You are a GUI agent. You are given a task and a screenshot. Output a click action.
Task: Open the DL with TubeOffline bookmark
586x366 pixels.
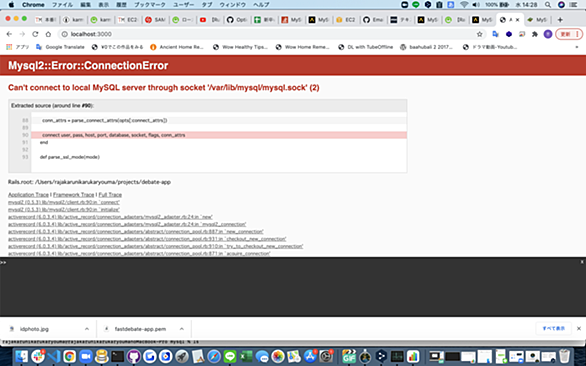pyautogui.click(x=366, y=47)
